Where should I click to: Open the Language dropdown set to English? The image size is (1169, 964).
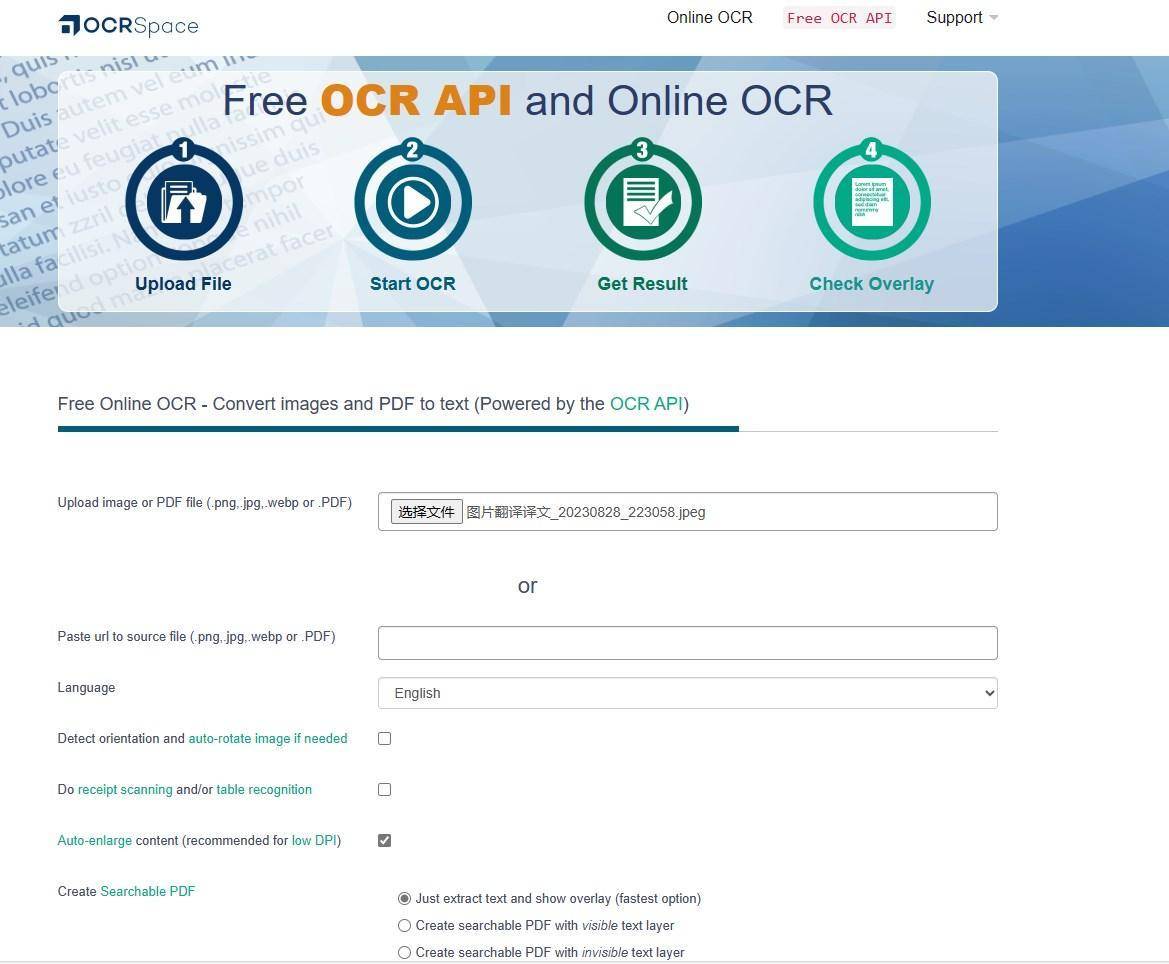tap(687, 693)
